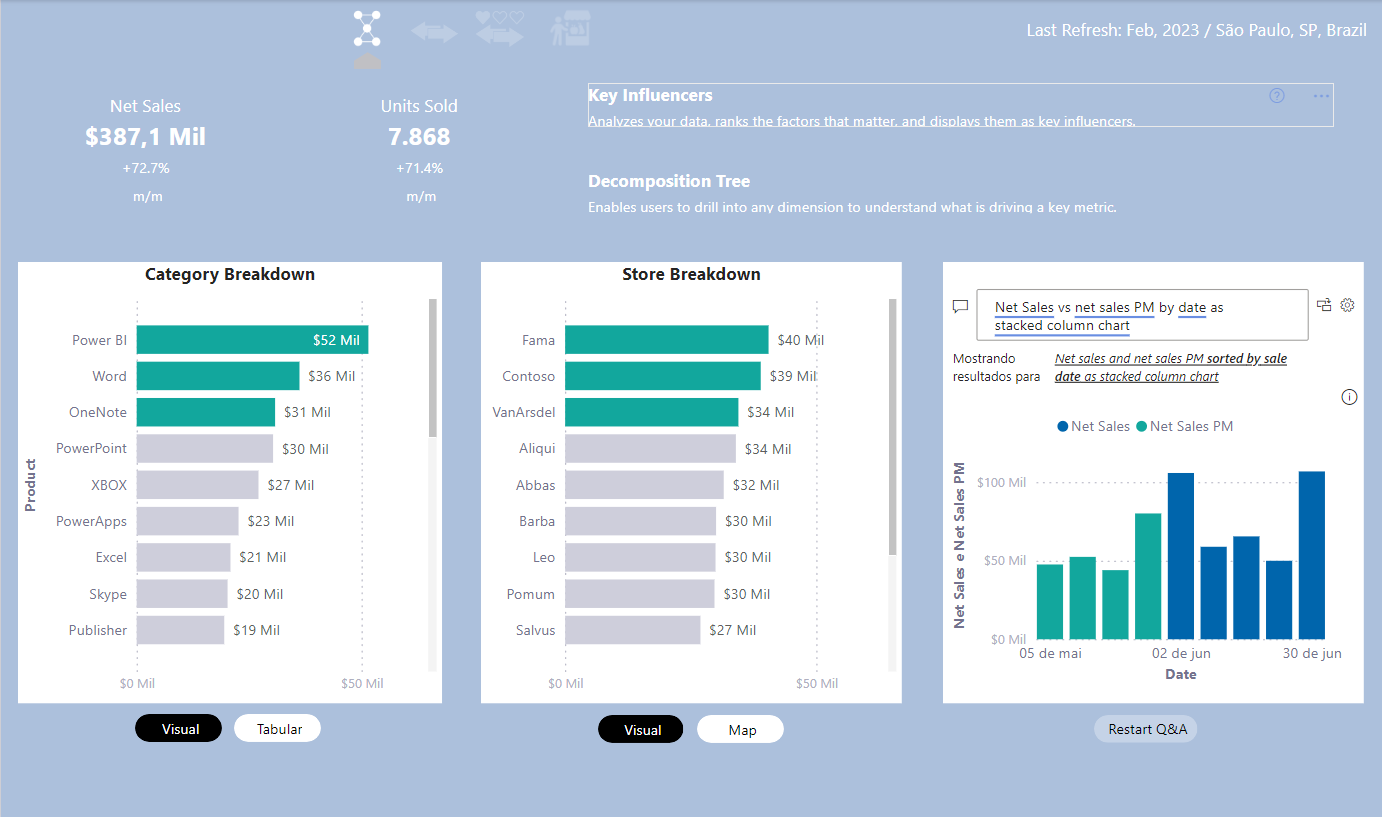Viewport: 1382px width, 817px height.
Task: Click the Net Sales PM legend teal dot
Action: point(1141,427)
